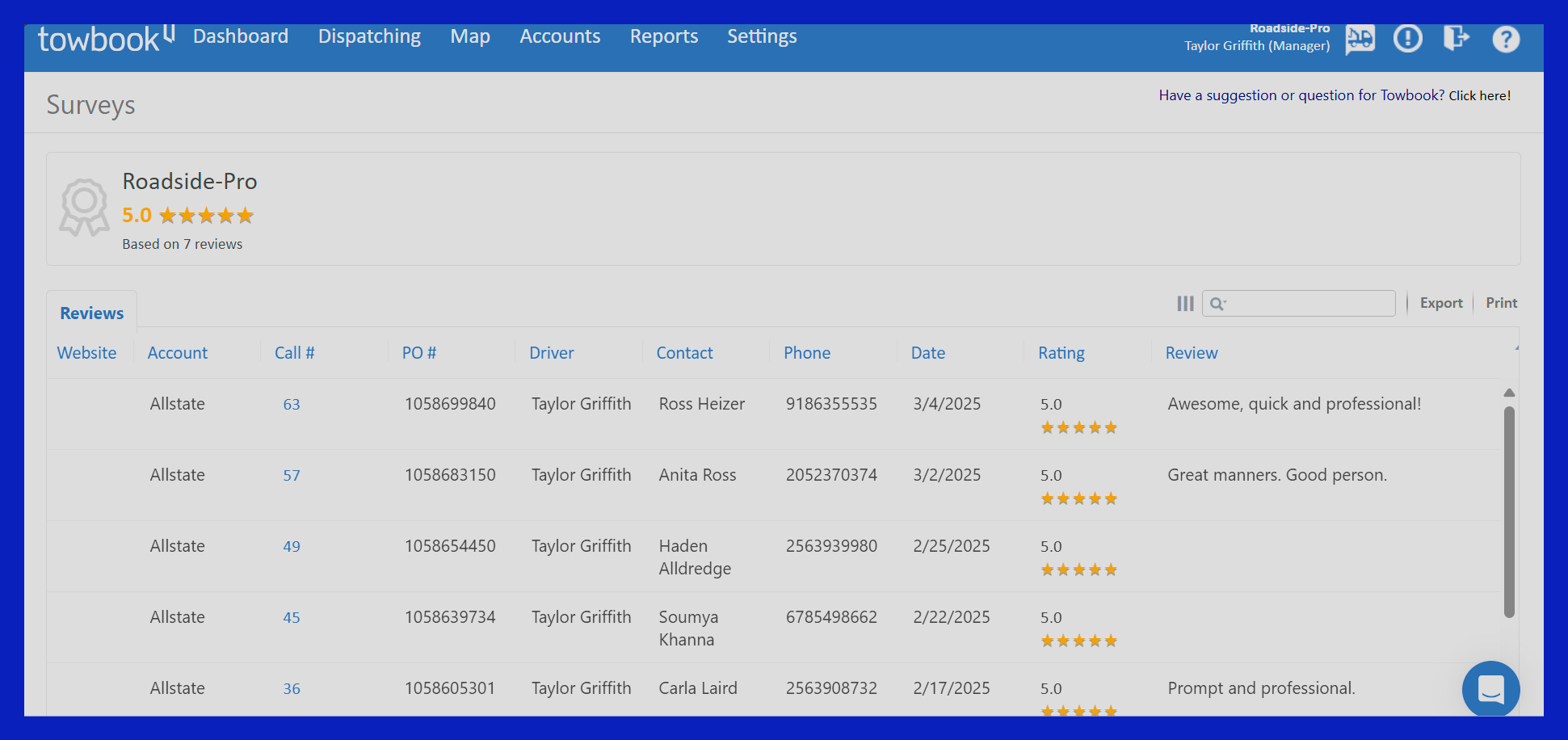1568x740 pixels.
Task: Select the Reviews tab
Action: [x=91, y=313]
